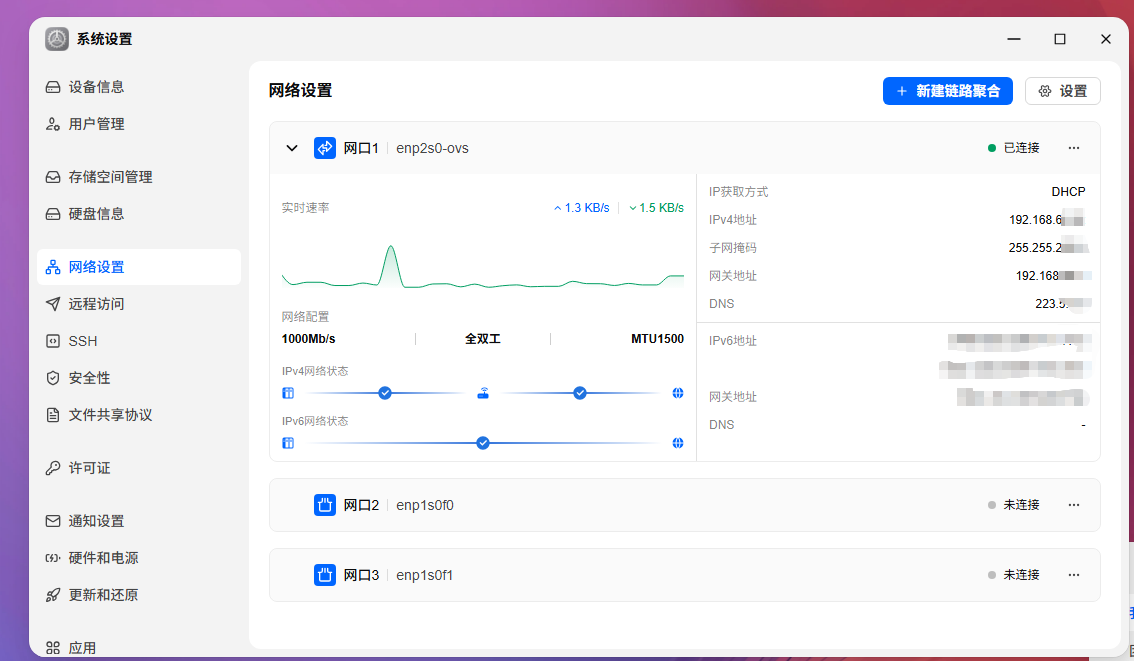This screenshot has height=661, width=1134.
Task: Click 新建链路聚合 button
Action: point(947,91)
